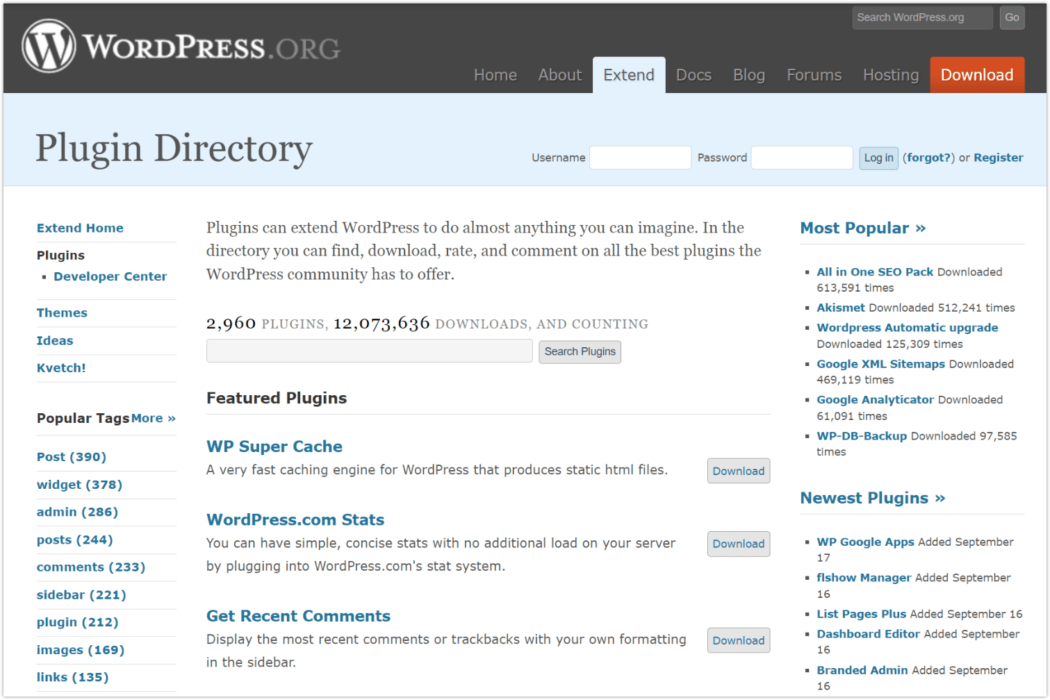
Task: Expand the Newest Plugins » section
Action: [872, 498]
